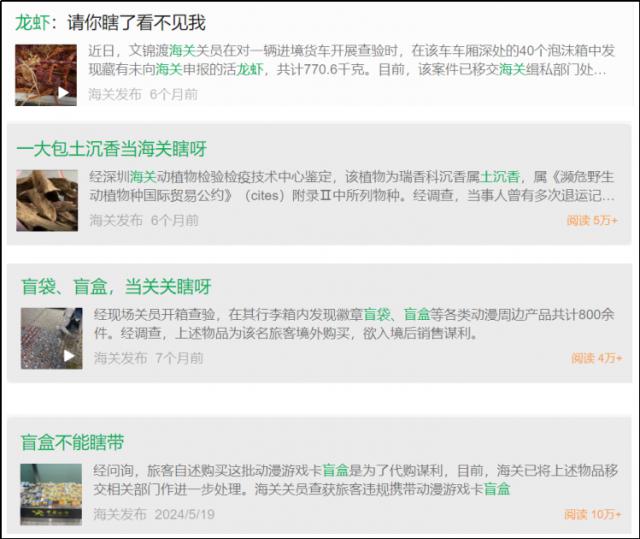Viewport: 640px width, 539px height.
Task: Open article 一大包土沉香当海关瞎呀
Action: tap(112, 149)
